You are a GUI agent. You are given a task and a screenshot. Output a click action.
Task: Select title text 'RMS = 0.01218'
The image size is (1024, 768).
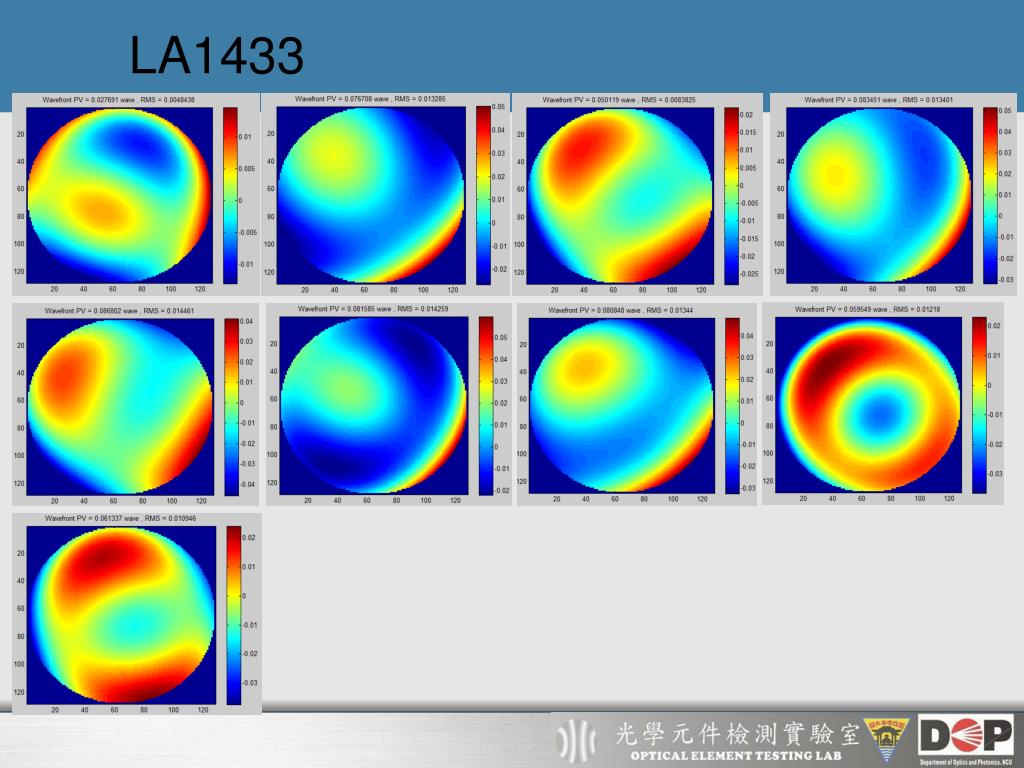[x=917, y=309]
